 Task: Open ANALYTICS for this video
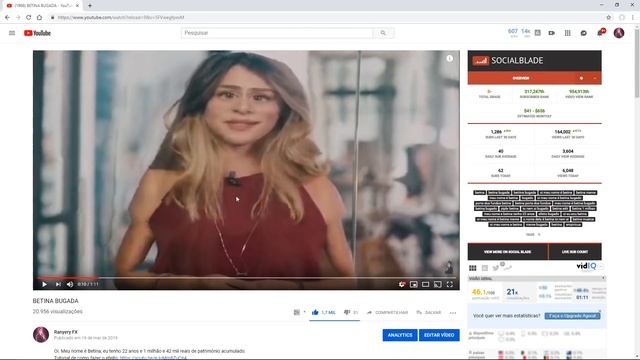coord(400,335)
